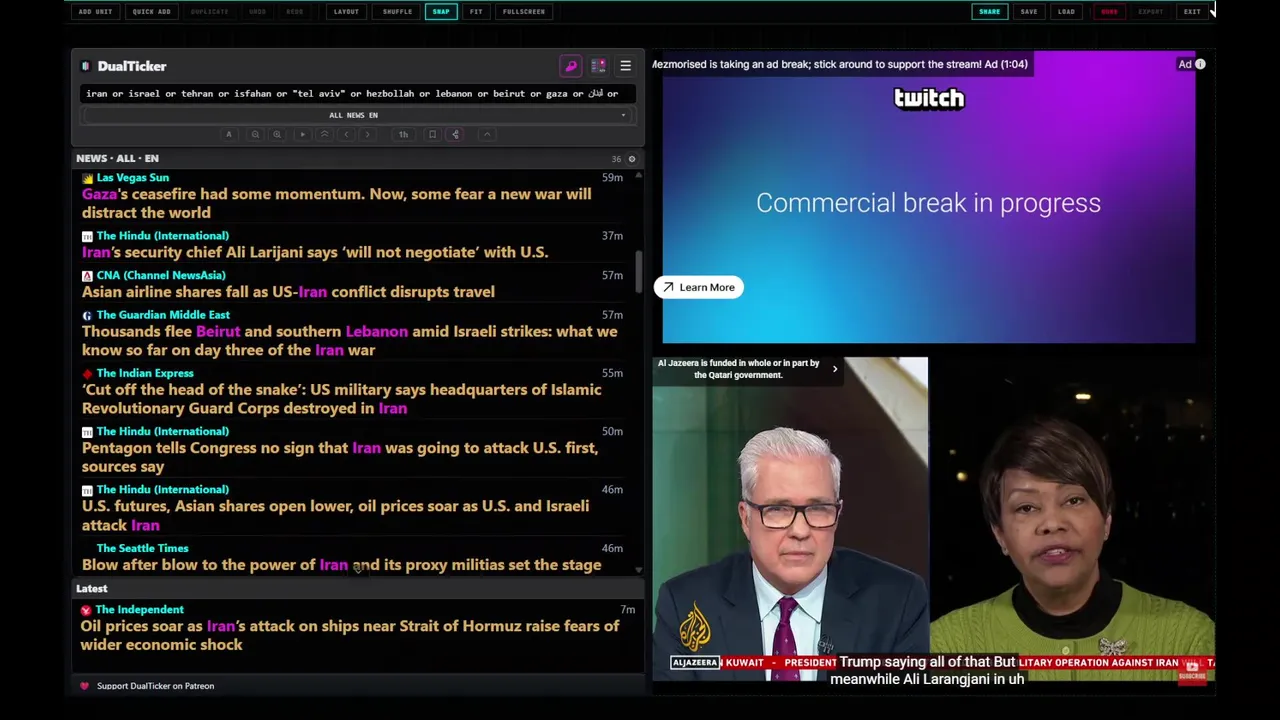The width and height of the screenshot is (1280, 720).
Task: Open 'Cut off the head of the snake' headline
Action: (x=341, y=399)
